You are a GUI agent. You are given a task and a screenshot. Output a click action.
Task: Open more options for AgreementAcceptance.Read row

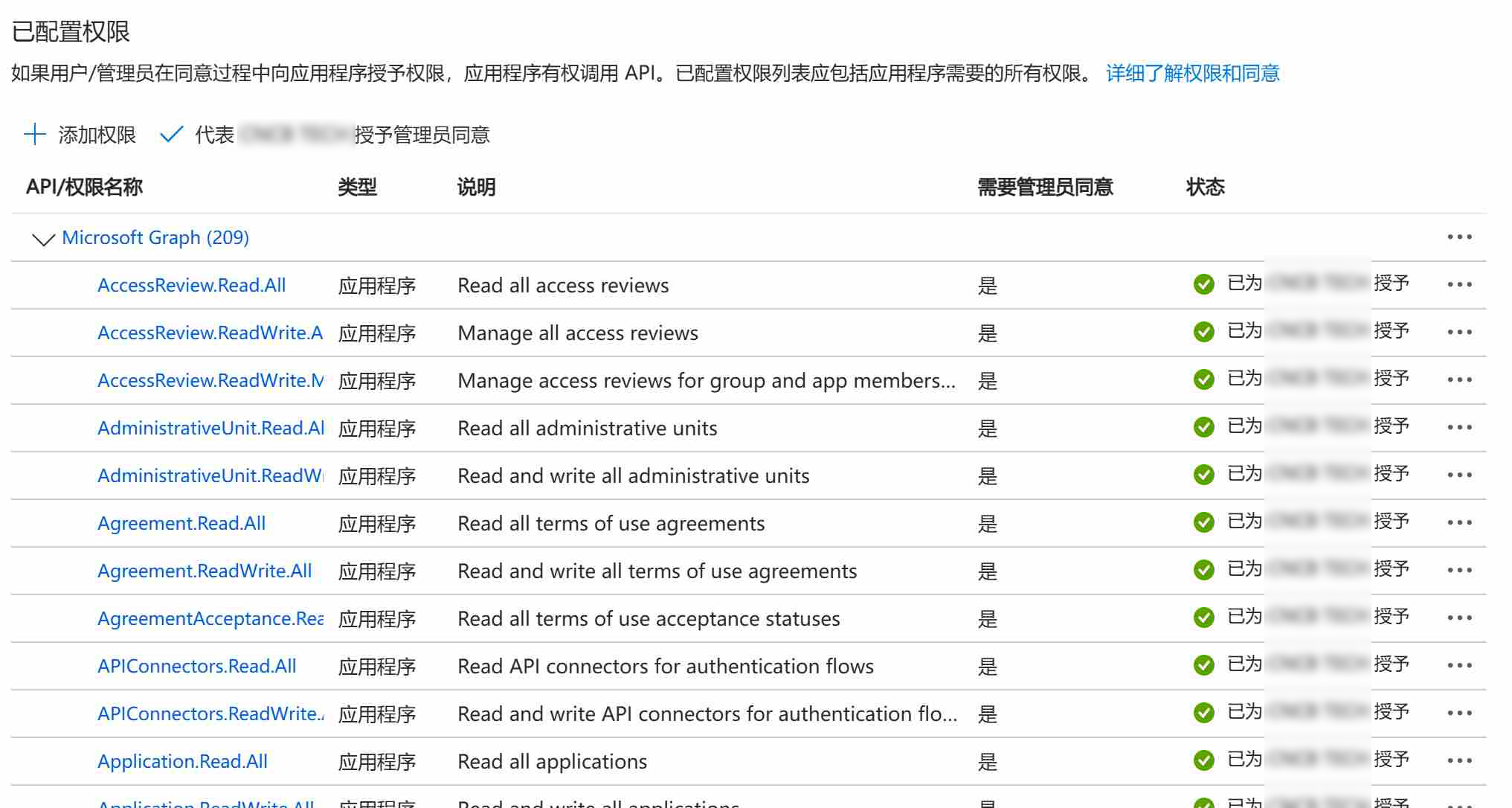click(x=1459, y=618)
